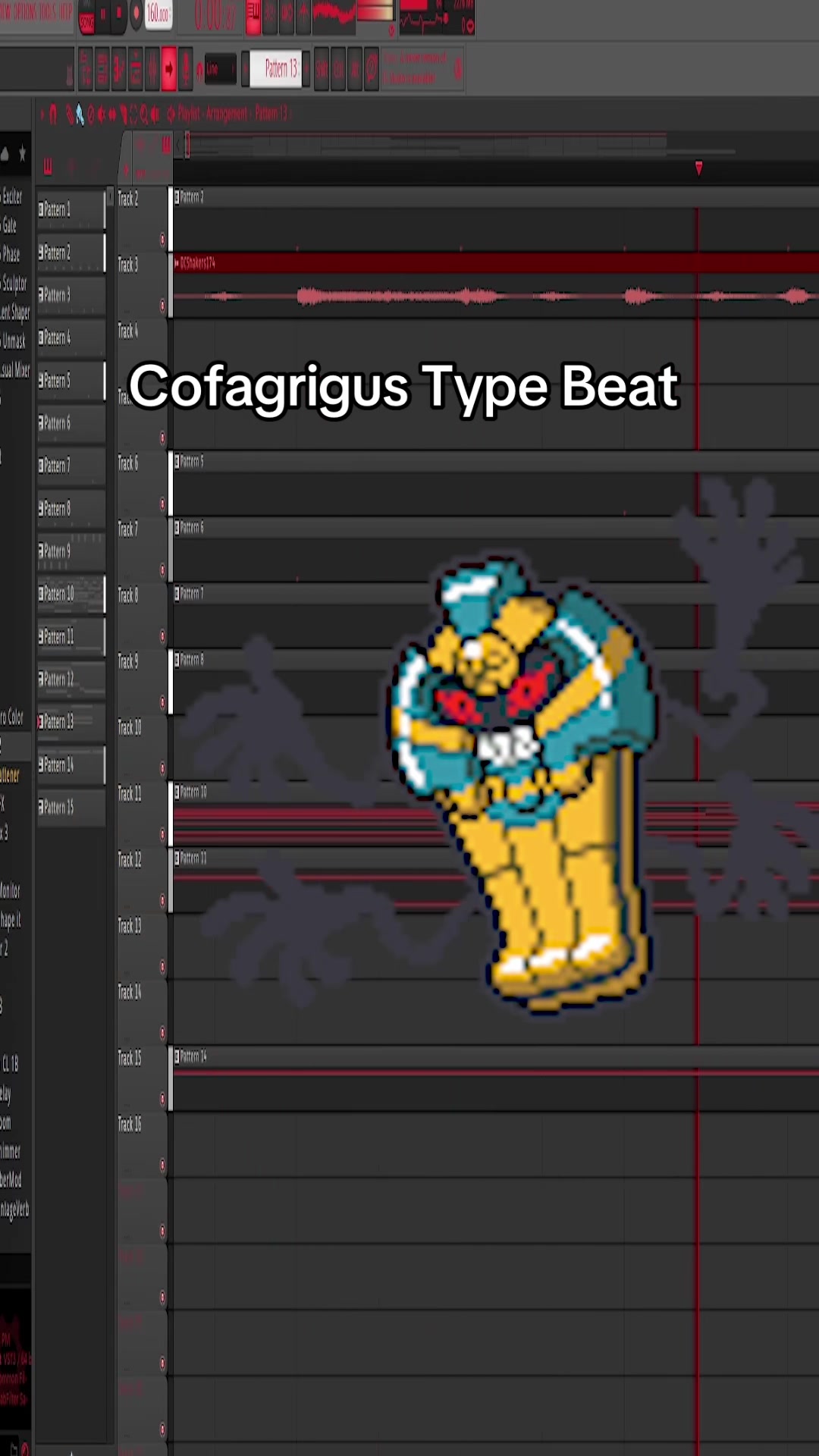Screen dimensions: 819x1456
Task: Click the stop transport button
Action: pos(119,14)
